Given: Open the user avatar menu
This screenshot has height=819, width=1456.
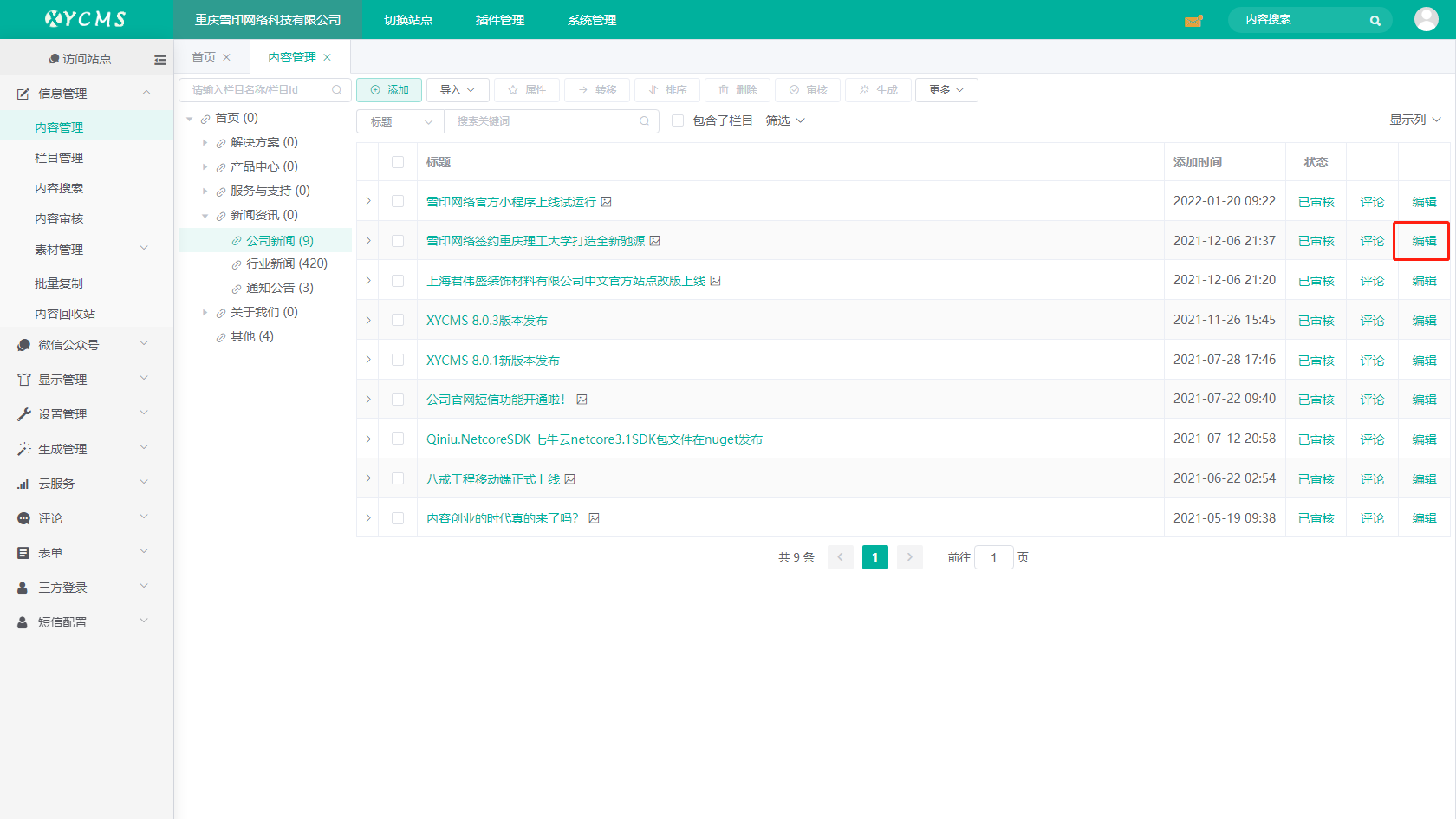Looking at the screenshot, I should tap(1426, 19).
